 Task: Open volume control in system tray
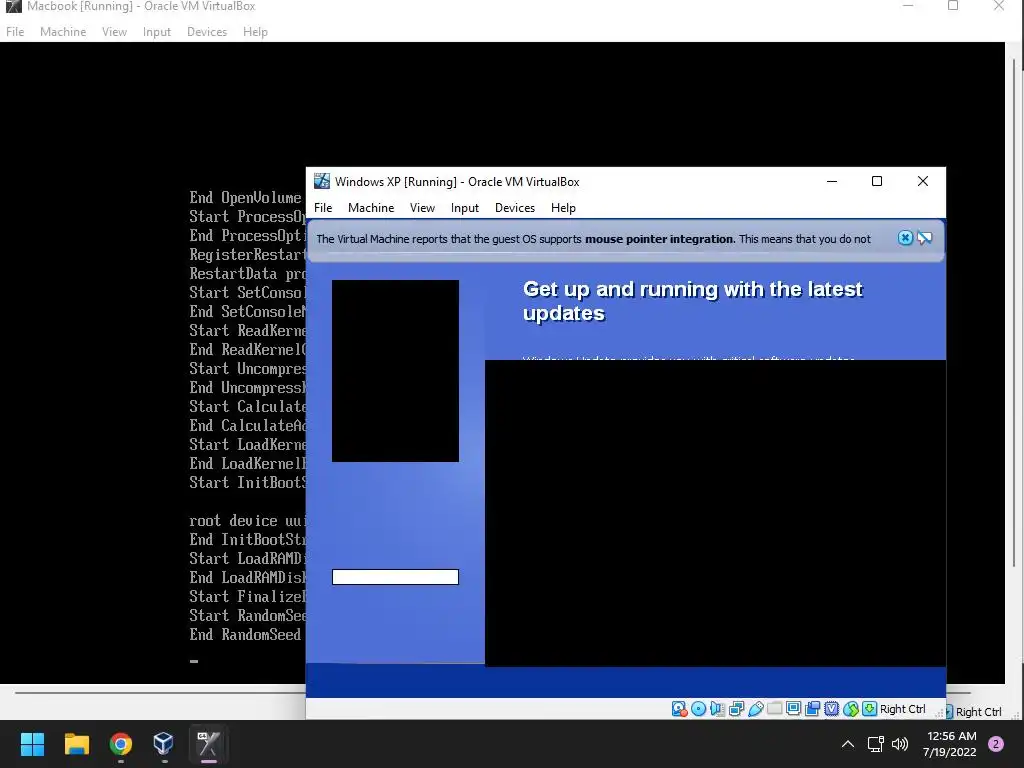(x=900, y=744)
